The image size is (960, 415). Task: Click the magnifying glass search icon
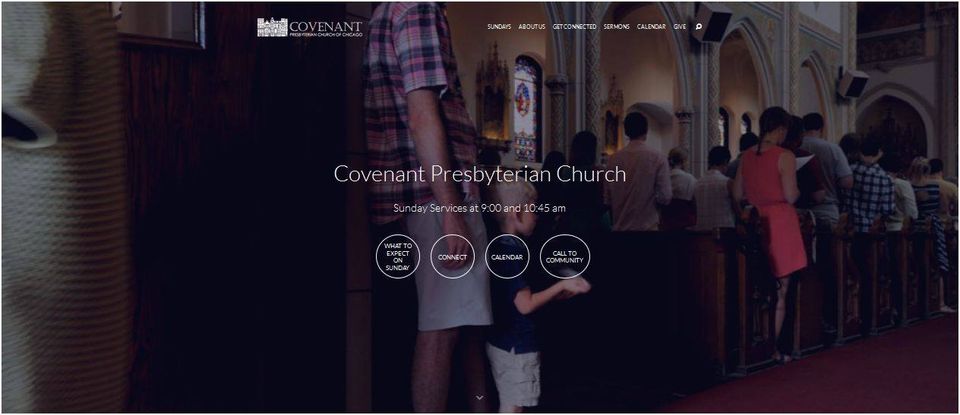[x=699, y=27]
